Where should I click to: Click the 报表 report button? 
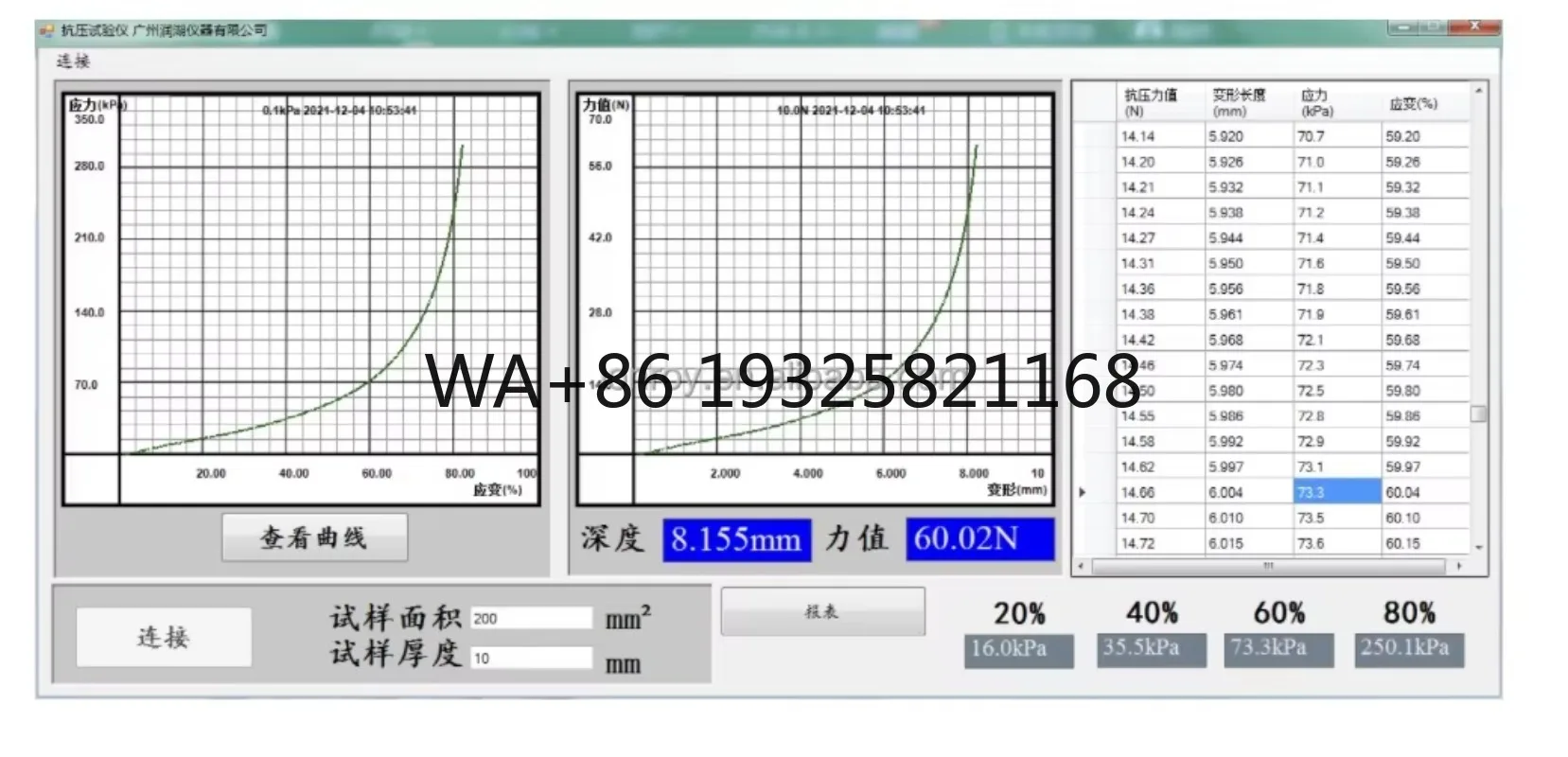[822, 611]
